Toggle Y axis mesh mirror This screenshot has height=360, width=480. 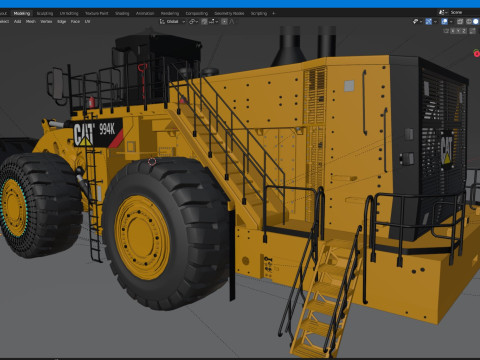click(x=458, y=31)
